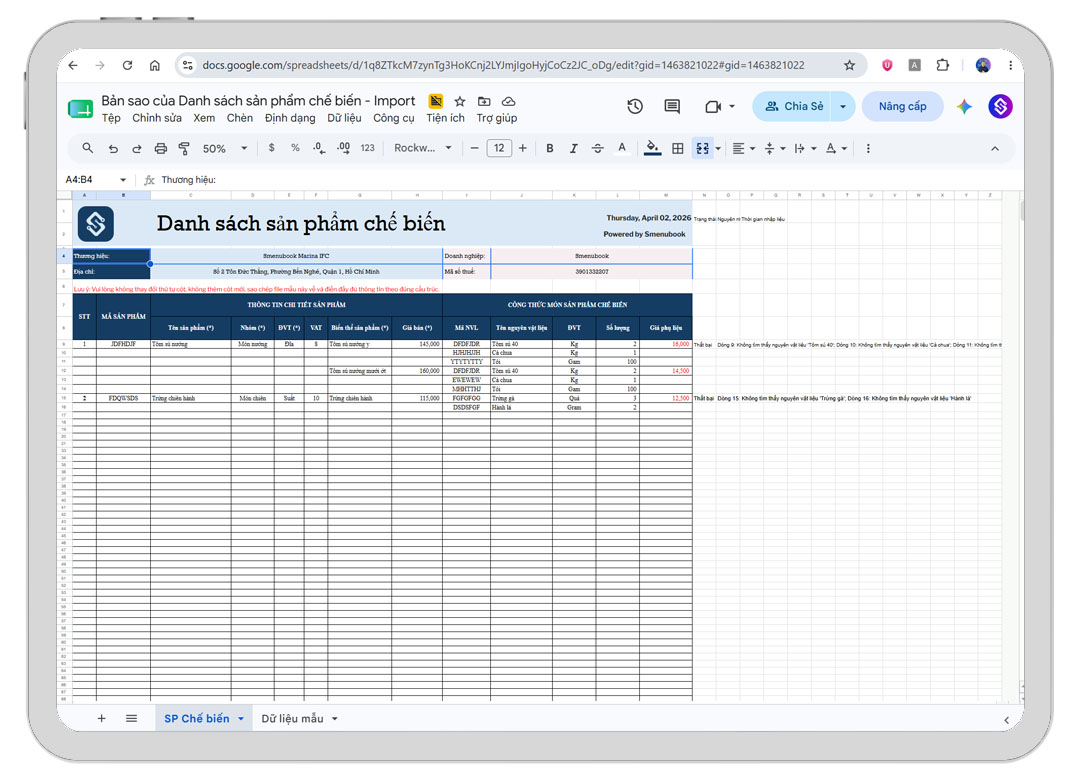Expand share options arrow beside Chia Sẻ
This screenshot has width=1080, height=780.
click(x=843, y=106)
